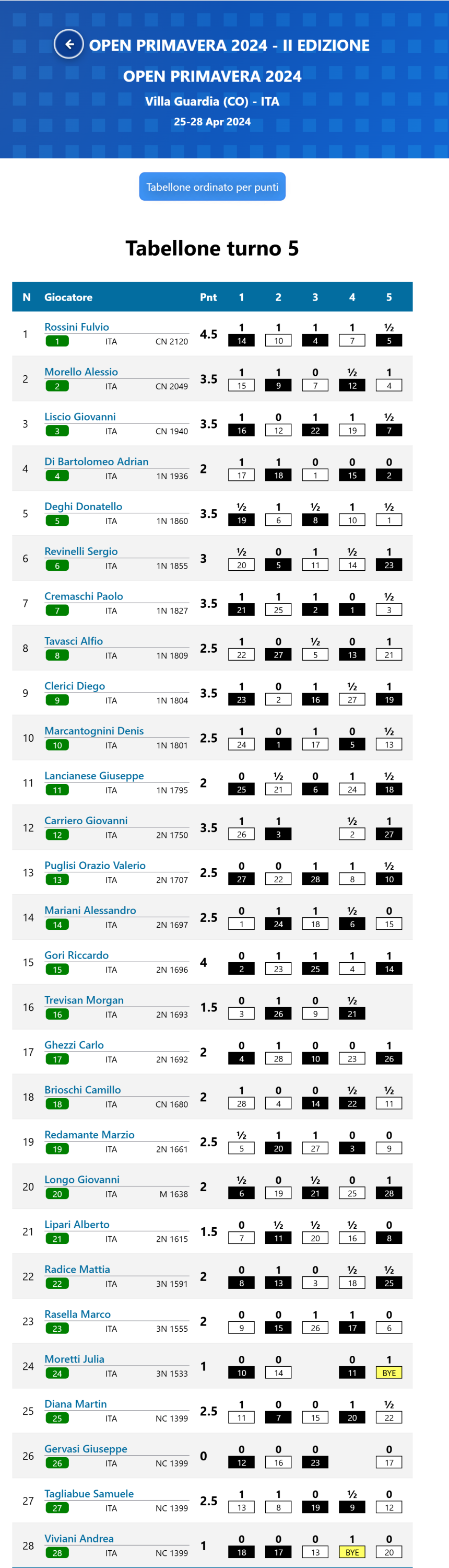Open Longo Giovanni player page
This screenshot has height=1568, width=449.
tap(81, 1179)
